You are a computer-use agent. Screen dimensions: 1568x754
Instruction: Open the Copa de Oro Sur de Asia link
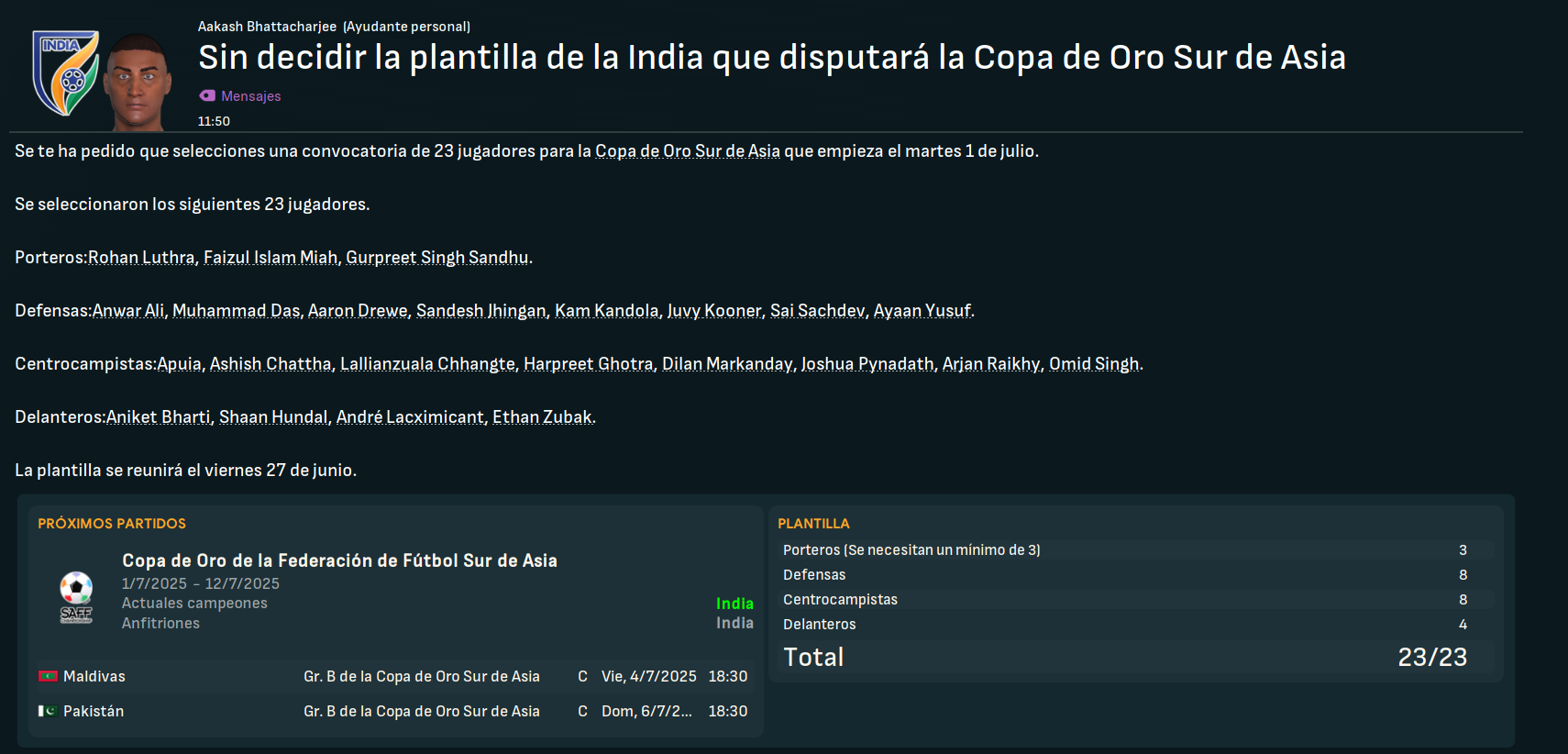688,150
